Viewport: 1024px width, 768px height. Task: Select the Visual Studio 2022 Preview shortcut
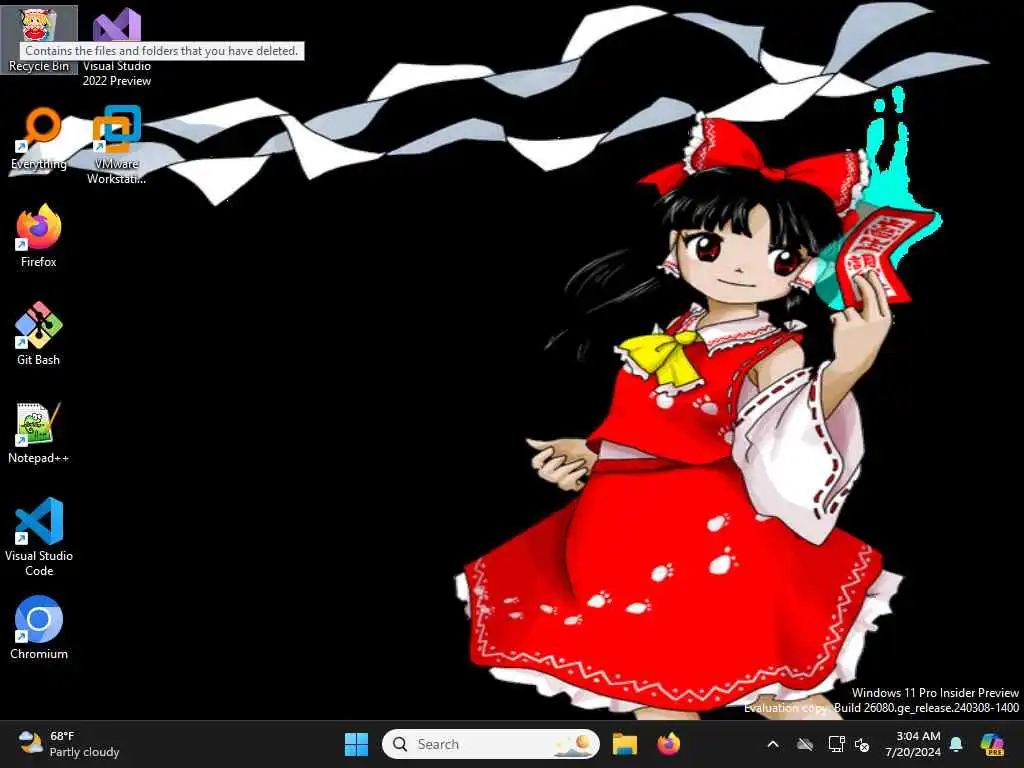click(117, 46)
